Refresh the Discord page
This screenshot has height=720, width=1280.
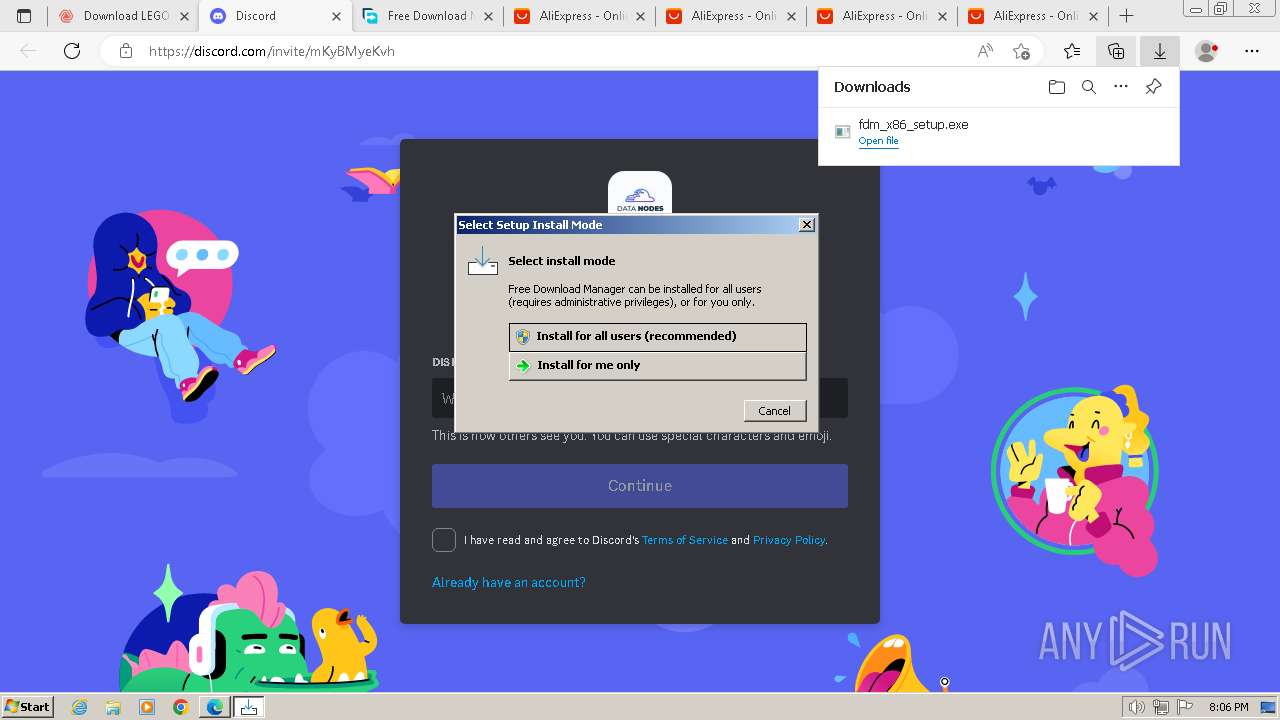coord(72,51)
